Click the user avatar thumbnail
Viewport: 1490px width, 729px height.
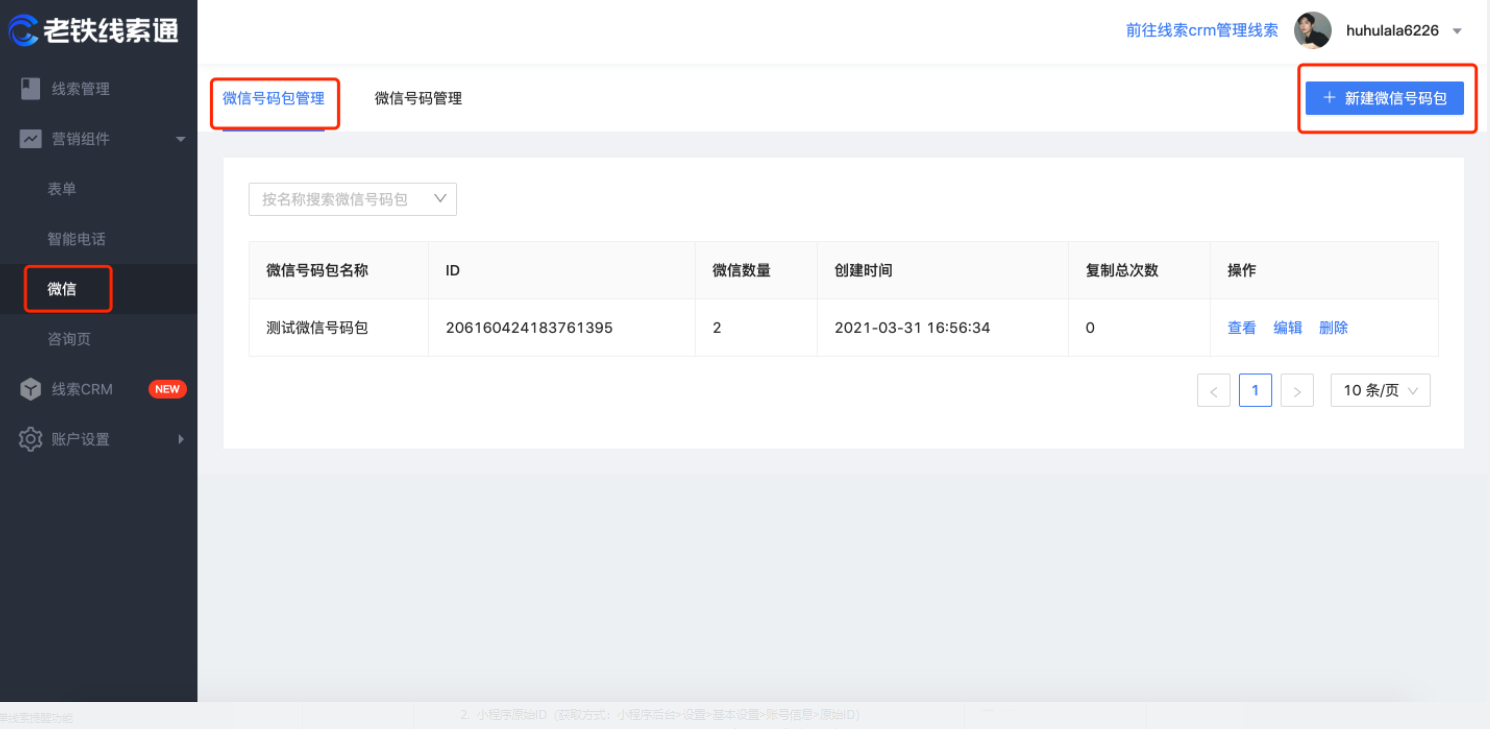(x=1313, y=30)
